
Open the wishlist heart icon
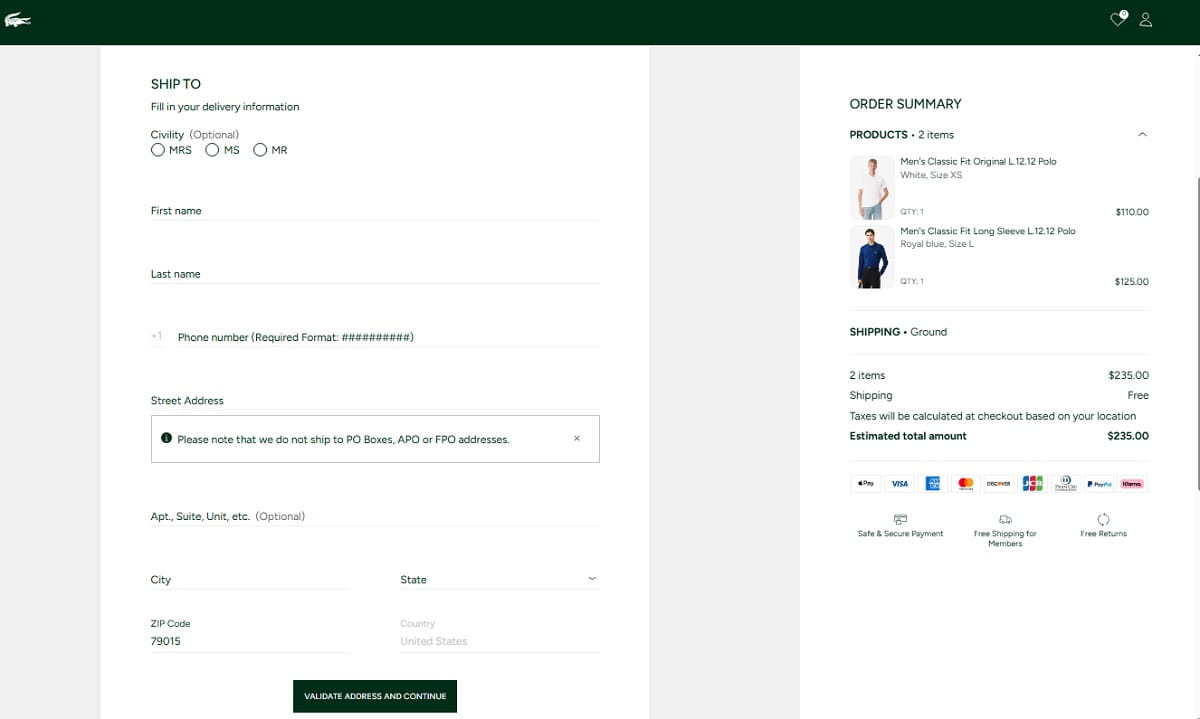pos(1118,19)
